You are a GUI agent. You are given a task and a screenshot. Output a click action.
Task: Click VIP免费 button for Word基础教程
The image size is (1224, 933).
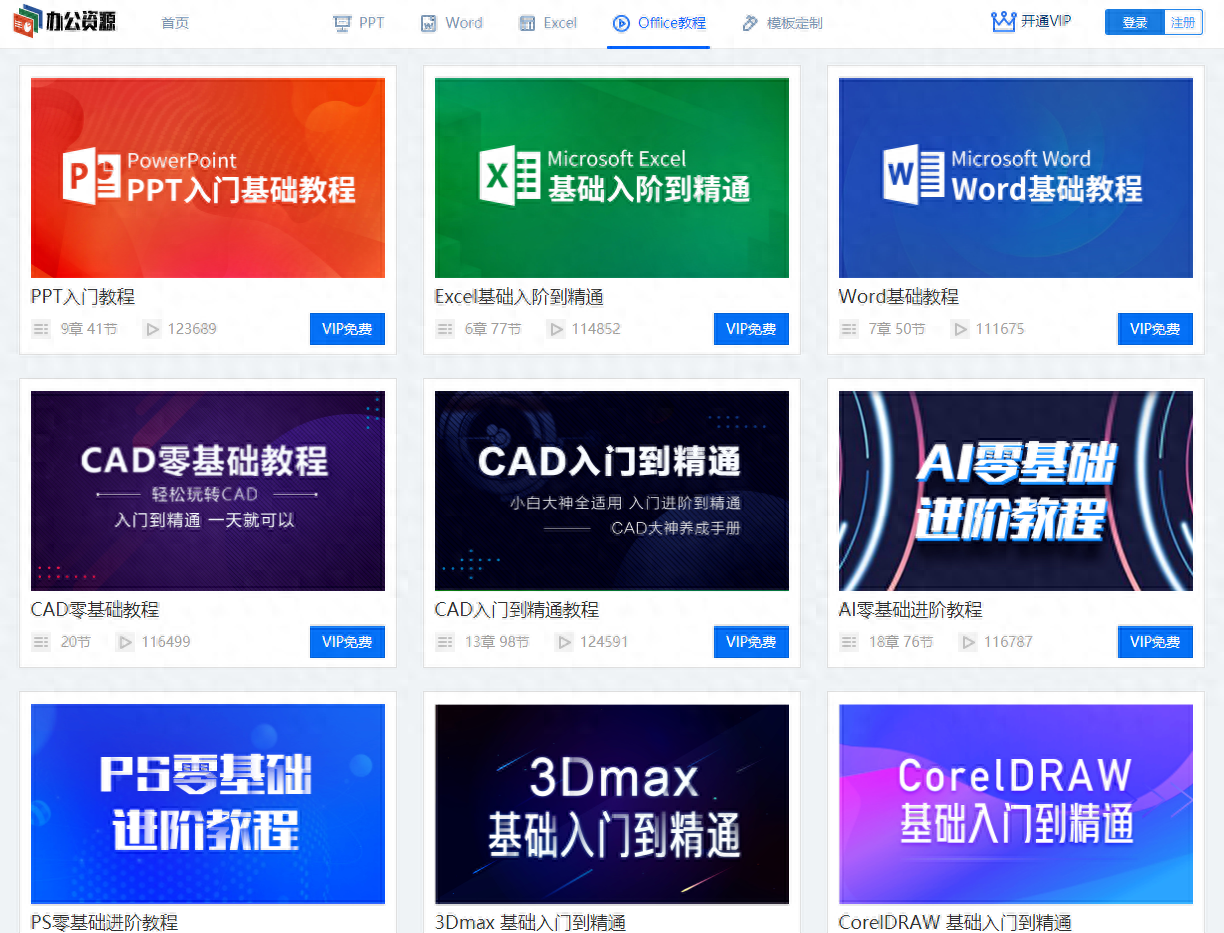click(1155, 329)
